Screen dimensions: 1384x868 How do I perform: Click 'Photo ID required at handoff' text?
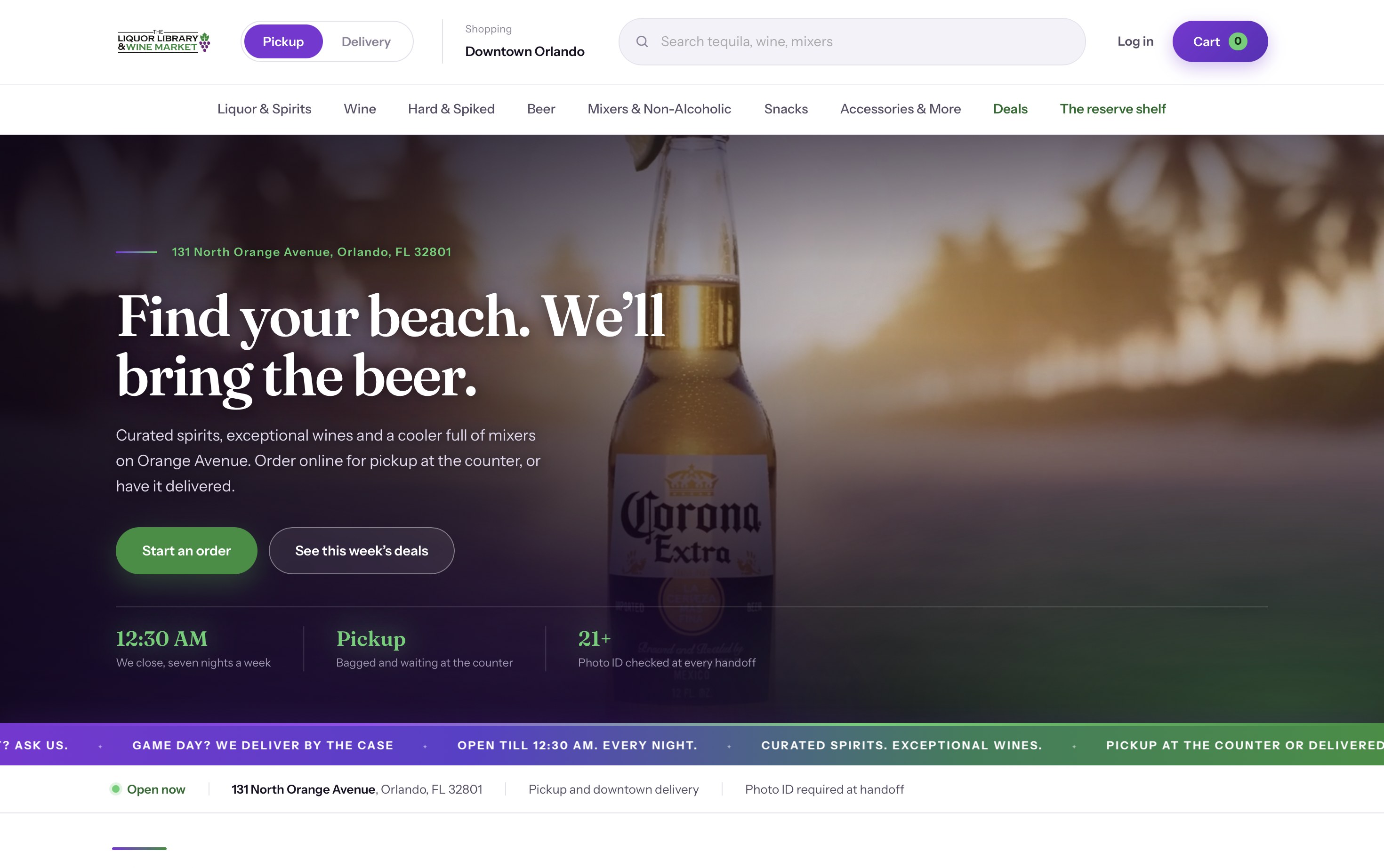824,789
